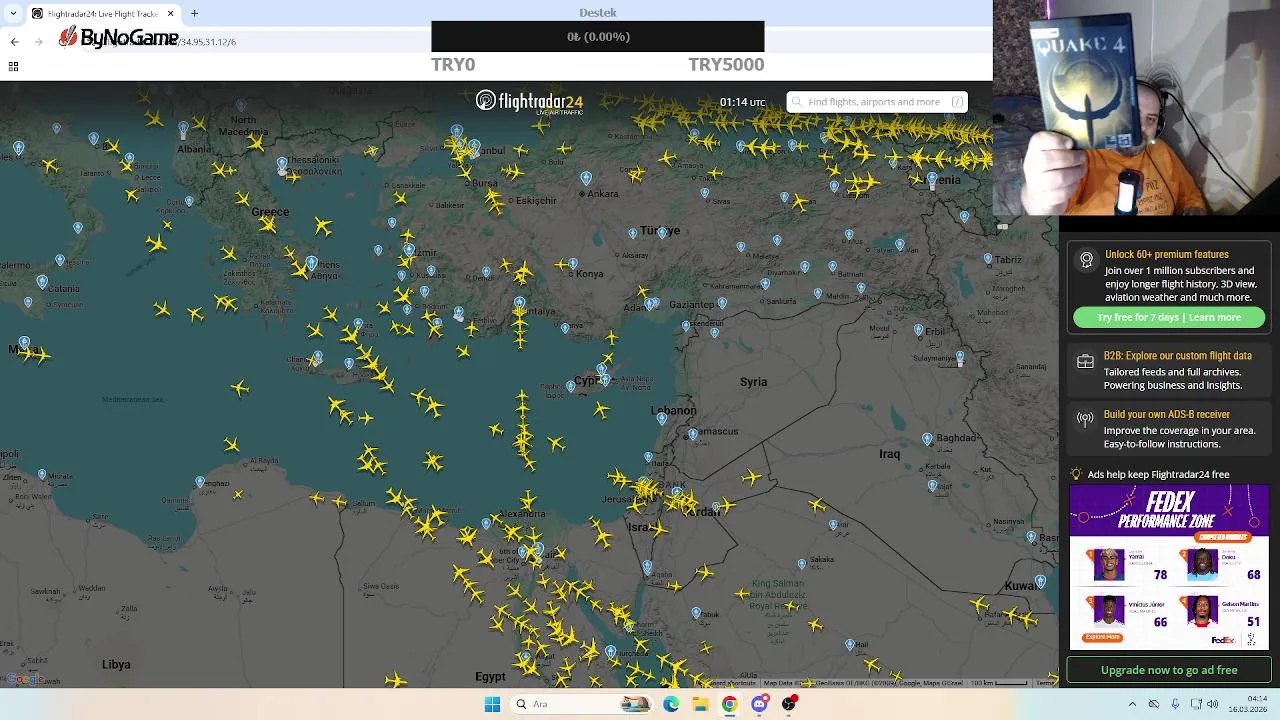
Task: Click the airport pin near Catania
Action: [42, 283]
